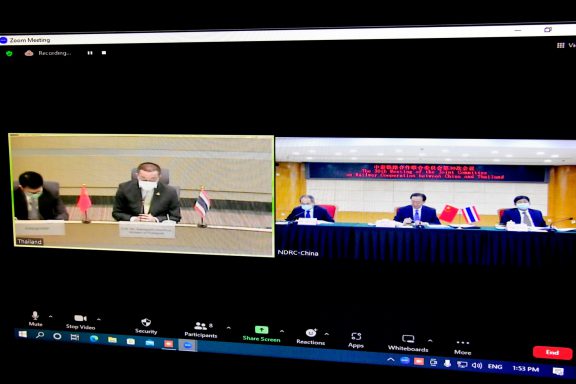The height and width of the screenshot is (384, 576).
Task: Open Whiteboards
Action: [x=408, y=343]
